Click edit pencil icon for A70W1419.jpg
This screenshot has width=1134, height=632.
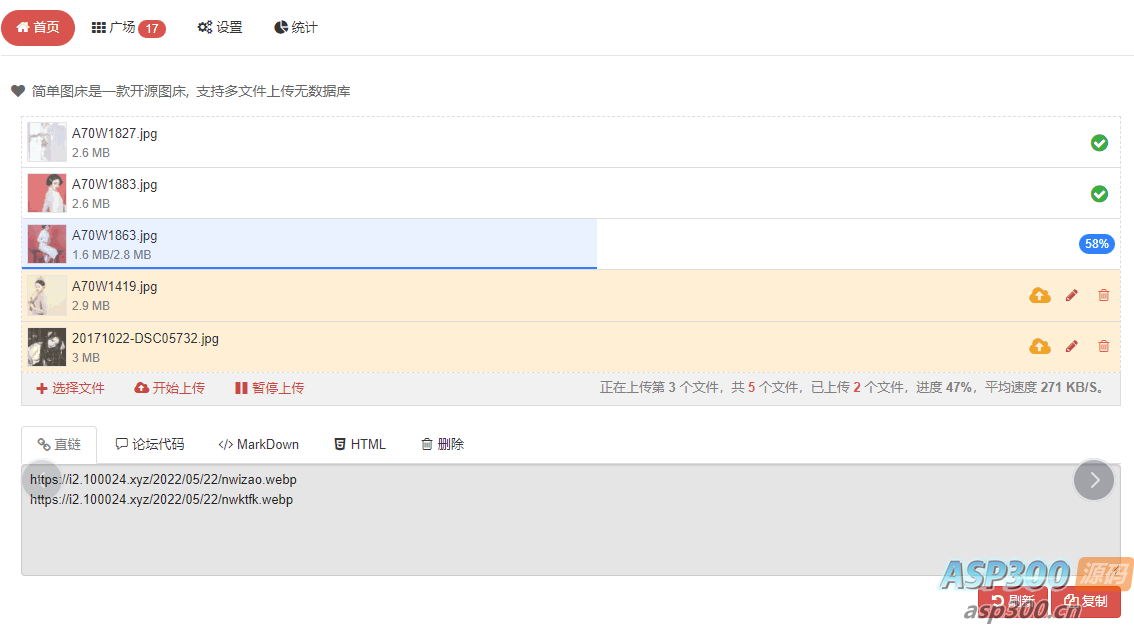point(1072,295)
